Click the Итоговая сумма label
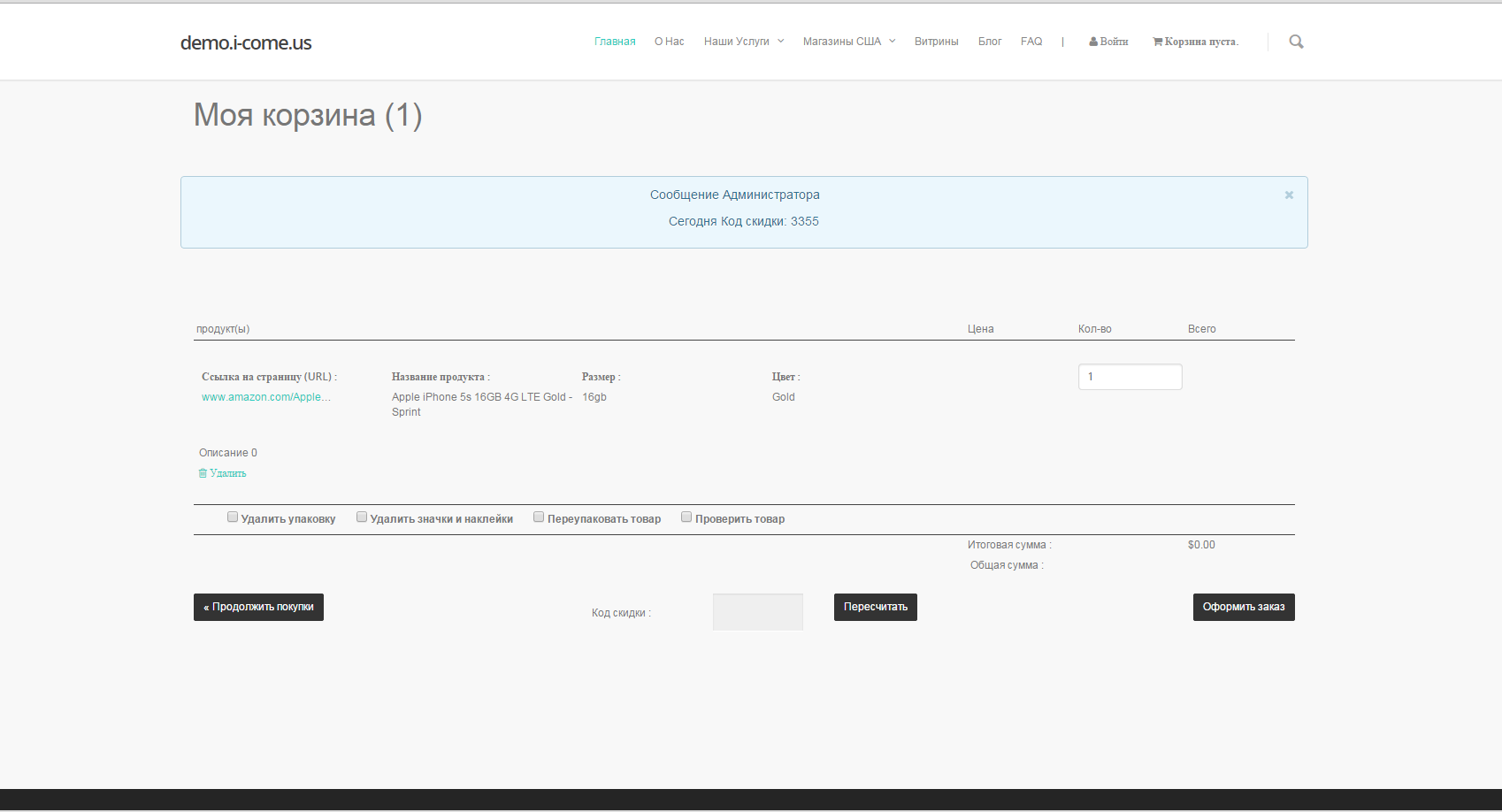 [x=1009, y=545]
